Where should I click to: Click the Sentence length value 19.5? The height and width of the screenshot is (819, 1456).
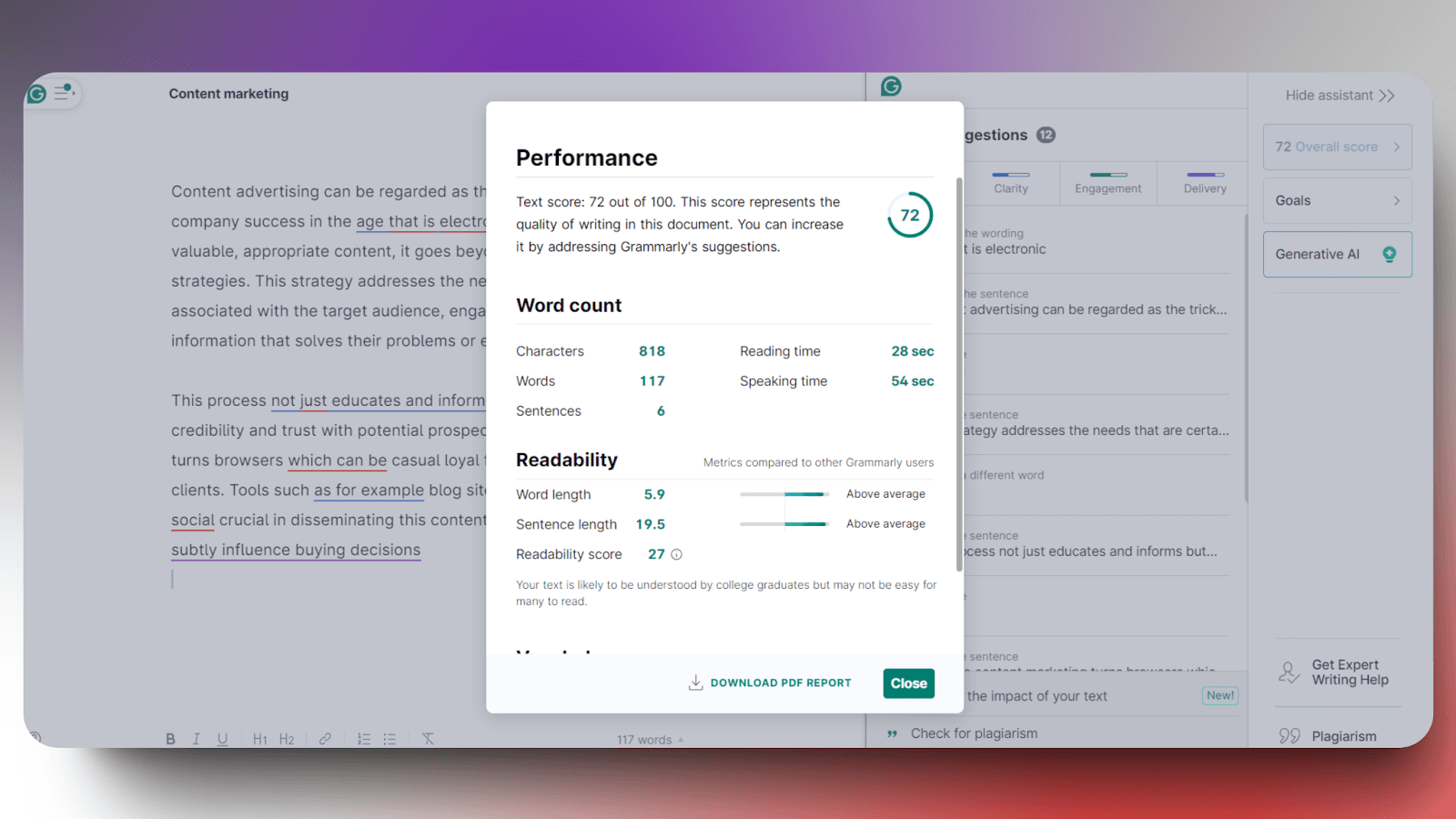click(x=650, y=524)
